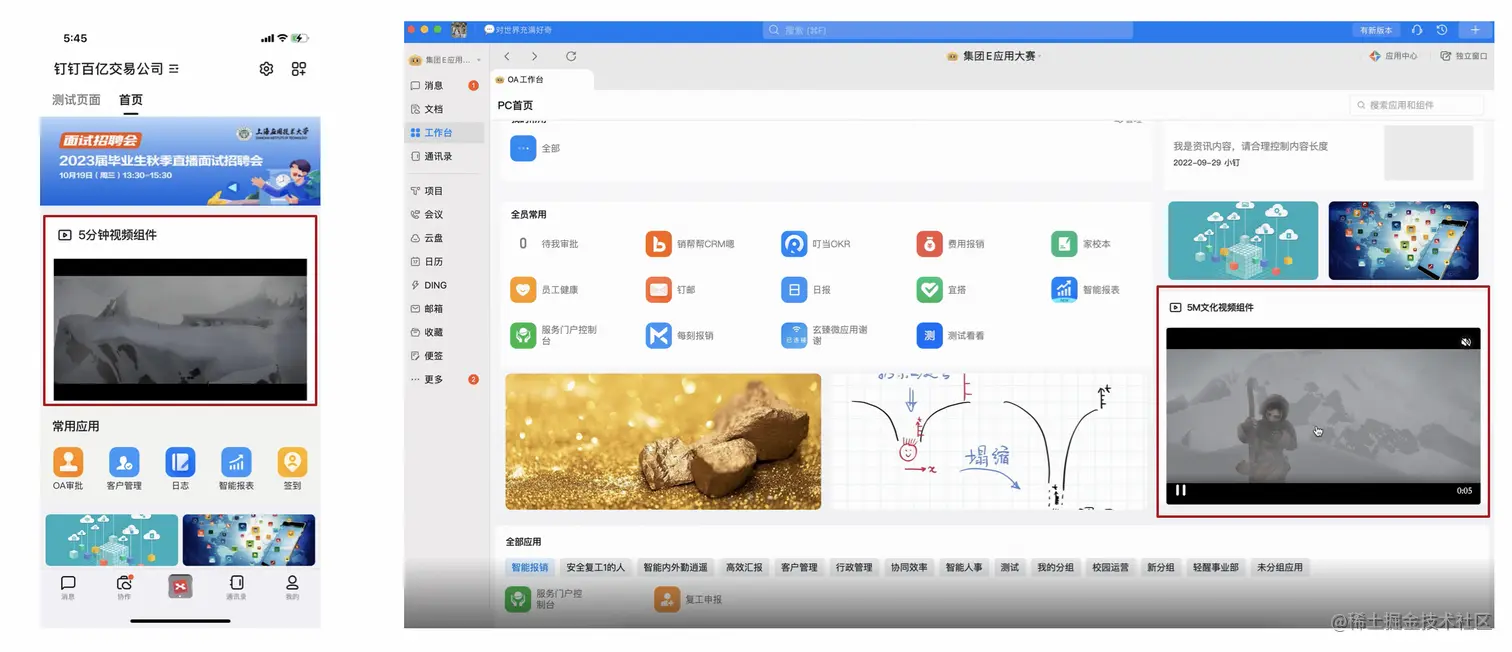The height and width of the screenshot is (652, 1512).
Task: Select the 校园运营 category tab
Action: click(1110, 568)
